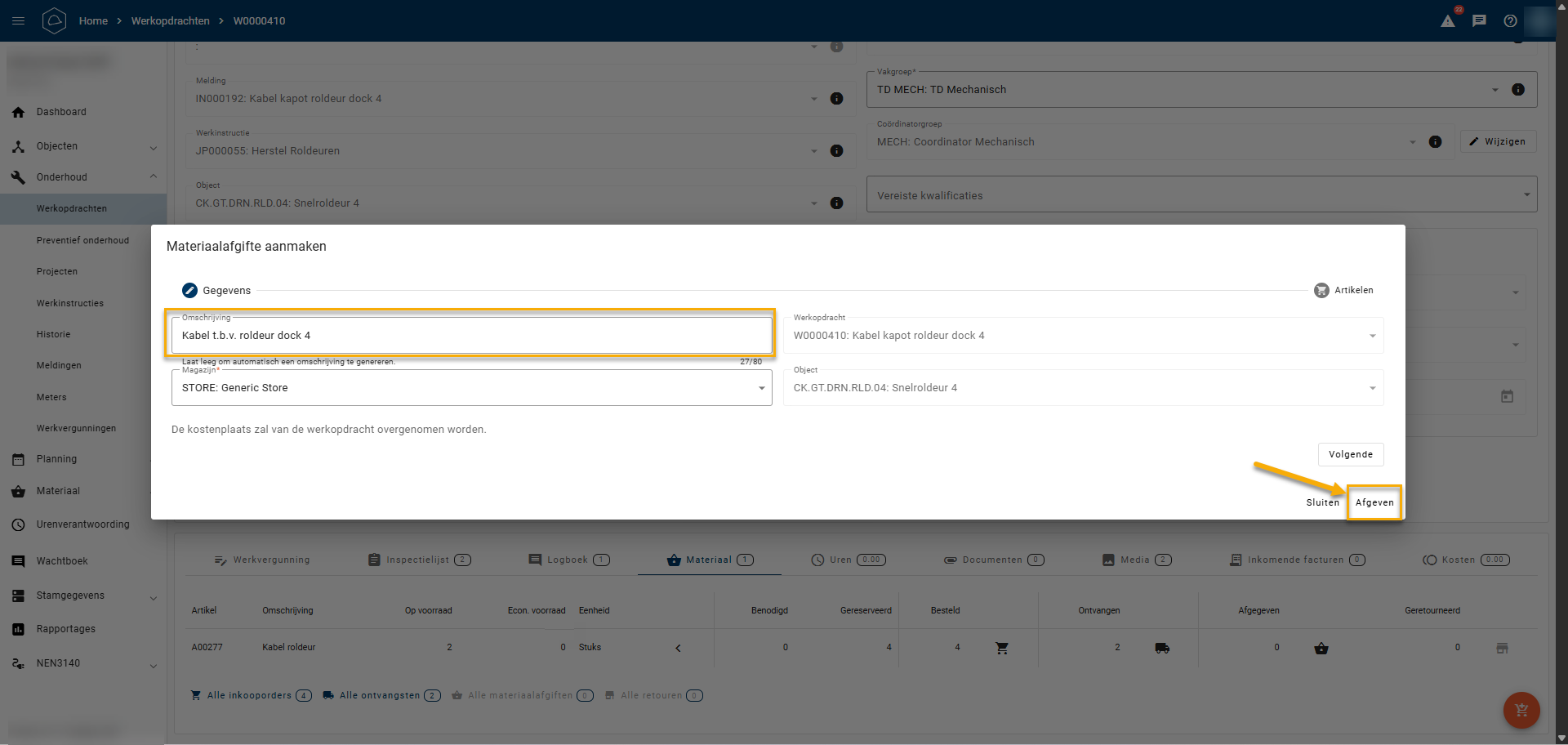Collapse the Onderhoud sidebar section
The image size is (1568, 745).
(153, 177)
